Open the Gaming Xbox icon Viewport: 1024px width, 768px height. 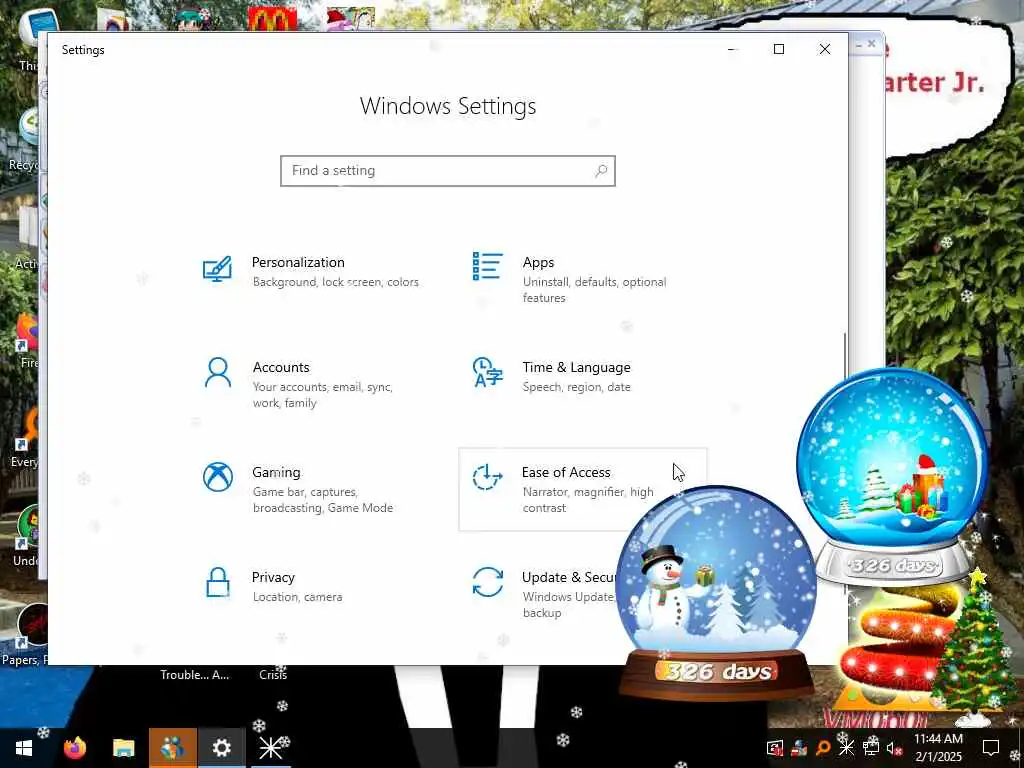click(217, 477)
